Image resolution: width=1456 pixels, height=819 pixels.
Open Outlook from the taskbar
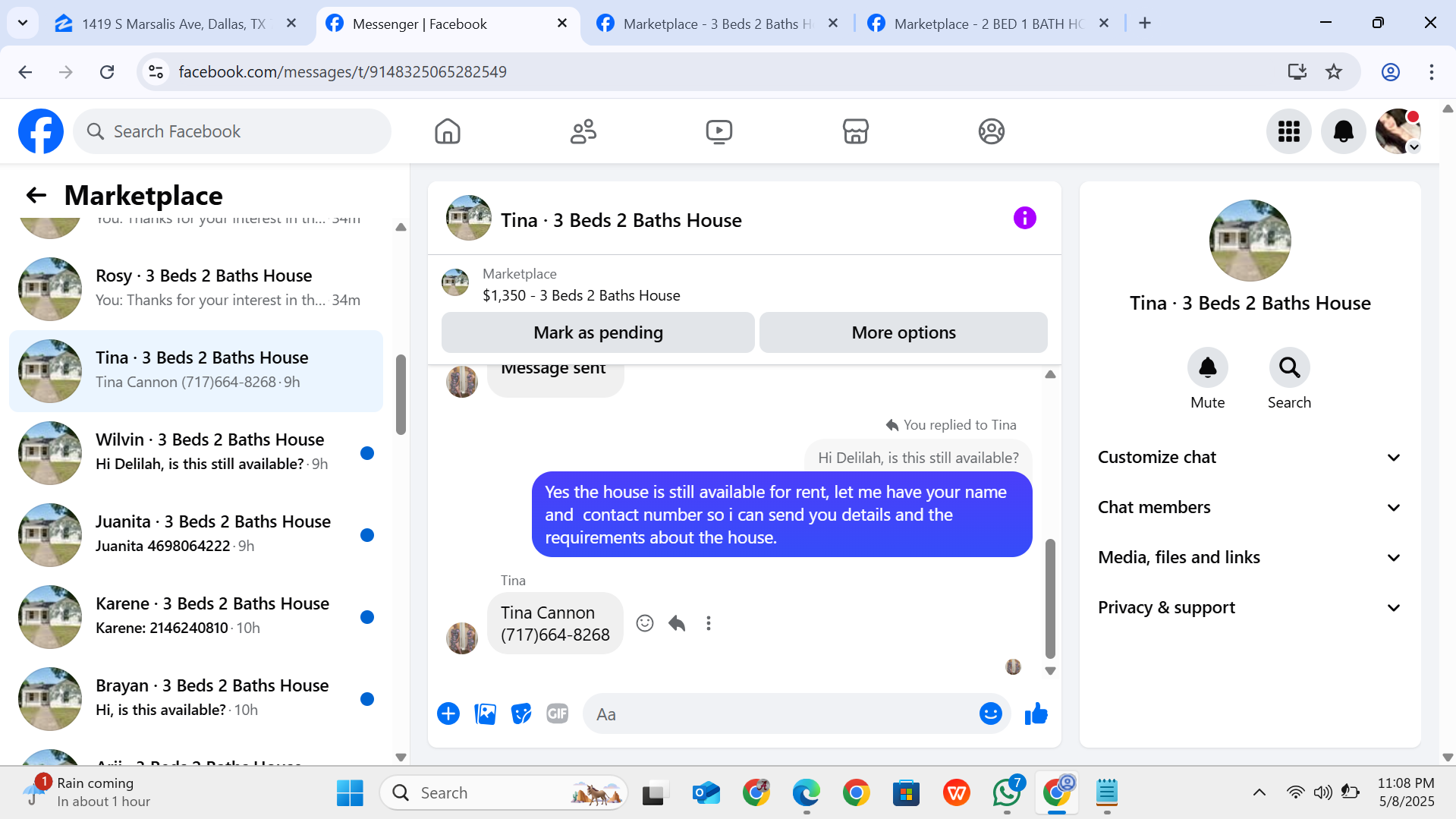(x=706, y=793)
